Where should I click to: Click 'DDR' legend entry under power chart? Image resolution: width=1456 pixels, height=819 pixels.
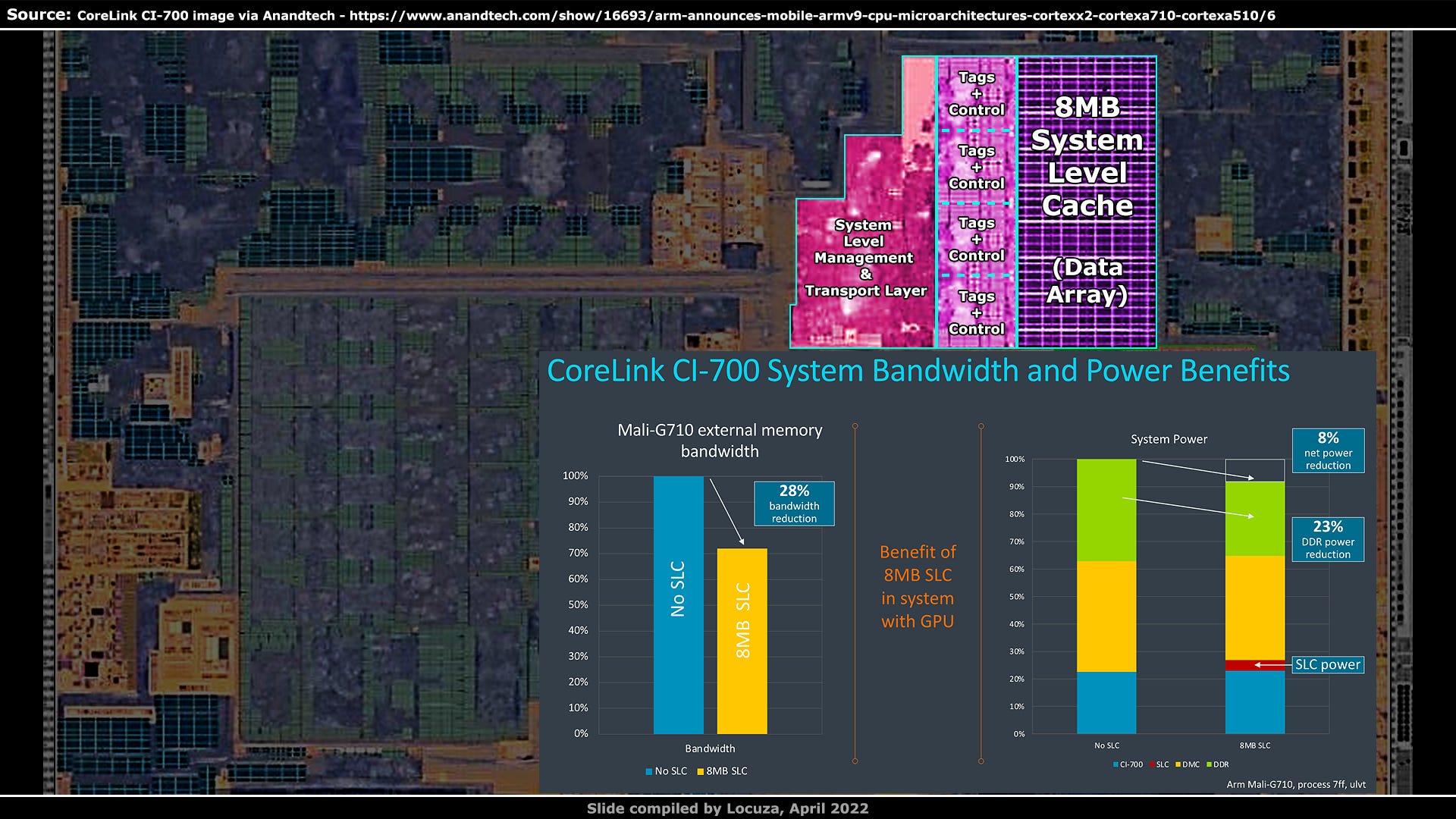(1217, 764)
